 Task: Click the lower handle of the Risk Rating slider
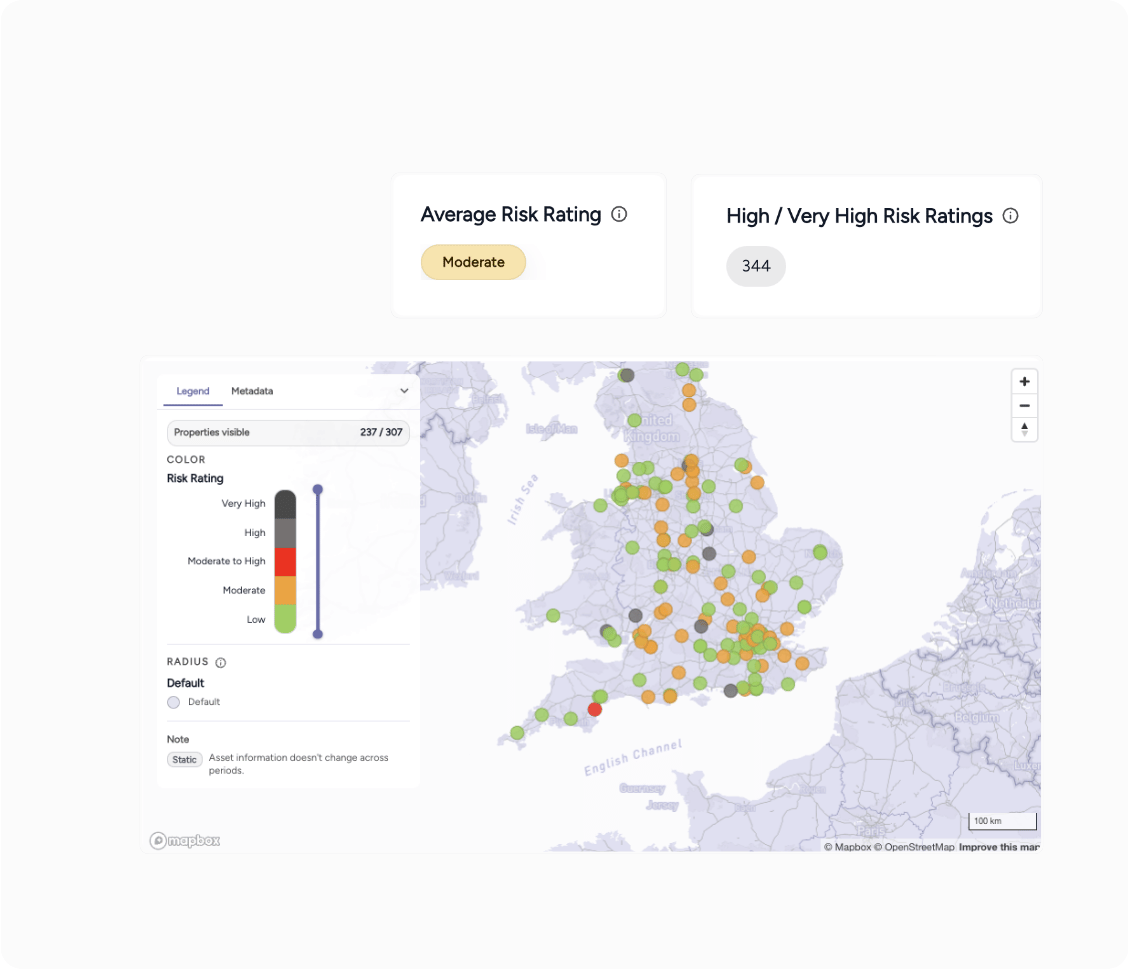pos(318,634)
